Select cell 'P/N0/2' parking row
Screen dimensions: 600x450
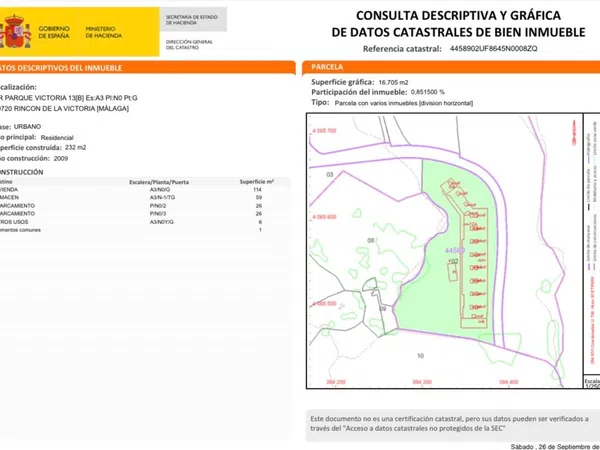point(158,206)
